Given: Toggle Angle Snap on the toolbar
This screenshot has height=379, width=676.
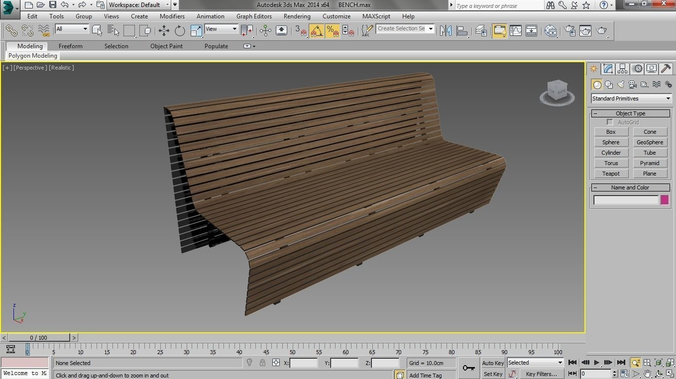Looking at the screenshot, I should (316, 31).
